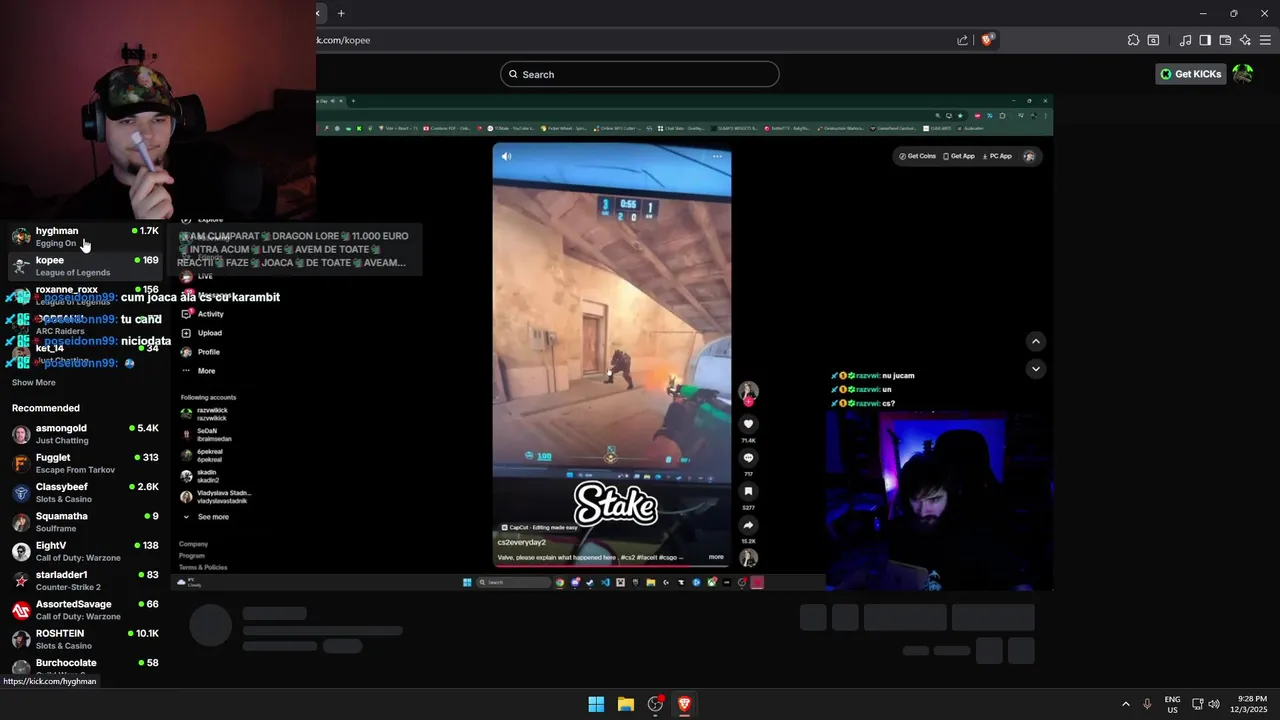
Task: Click the share page icon in address bar
Action: point(962,40)
